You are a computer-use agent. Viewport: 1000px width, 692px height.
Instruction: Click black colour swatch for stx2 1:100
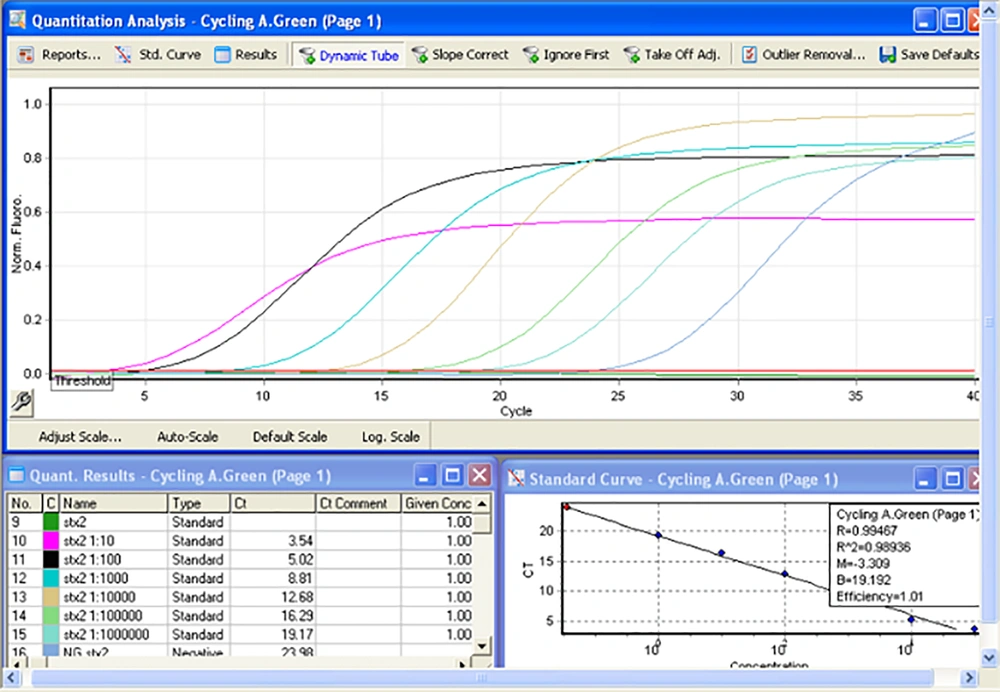coord(50,559)
